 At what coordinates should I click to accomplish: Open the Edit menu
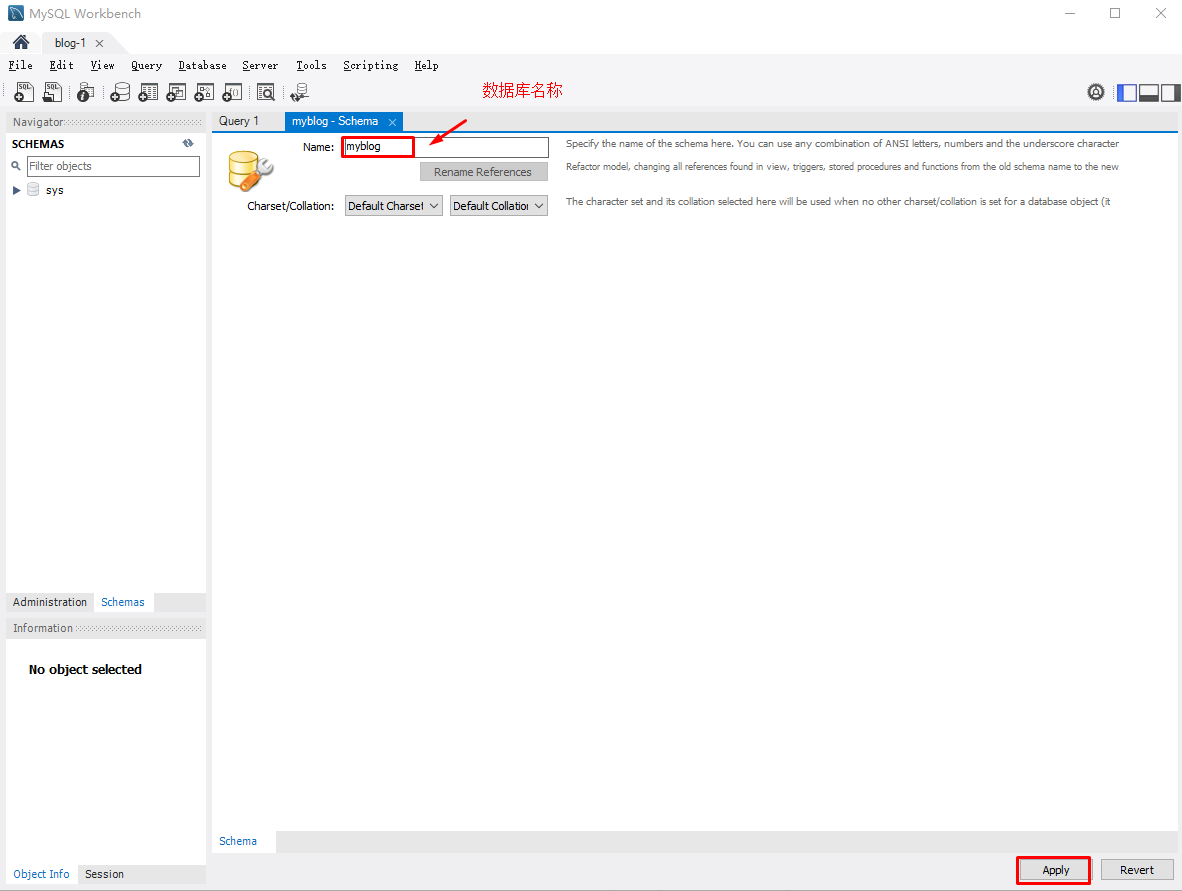point(62,66)
